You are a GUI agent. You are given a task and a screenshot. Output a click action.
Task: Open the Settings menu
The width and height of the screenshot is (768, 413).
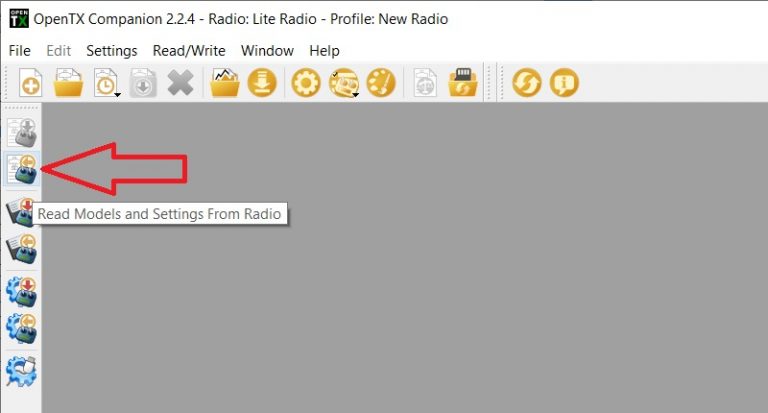pyautogui.click(x=112, y=50)
